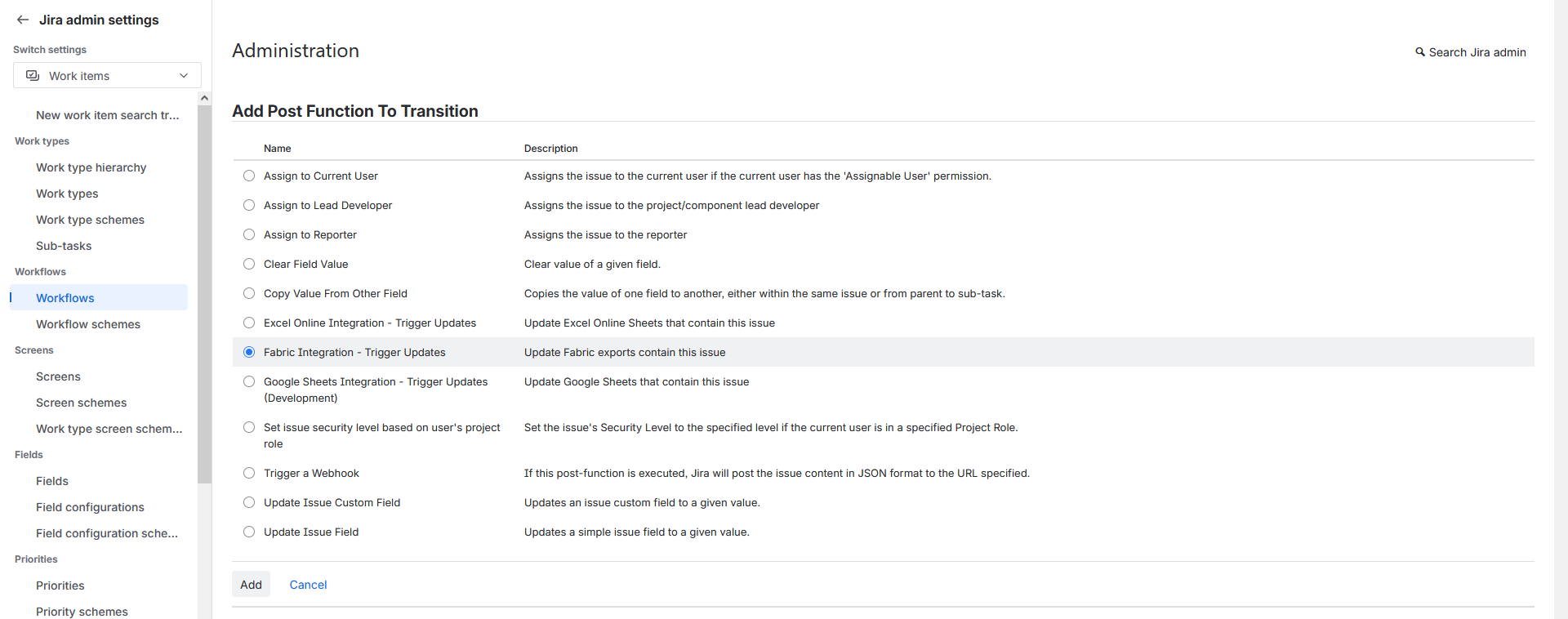1568x619 pixels.
Task: Click the Search Jira admin magnifier icon
Action: 1420,52
